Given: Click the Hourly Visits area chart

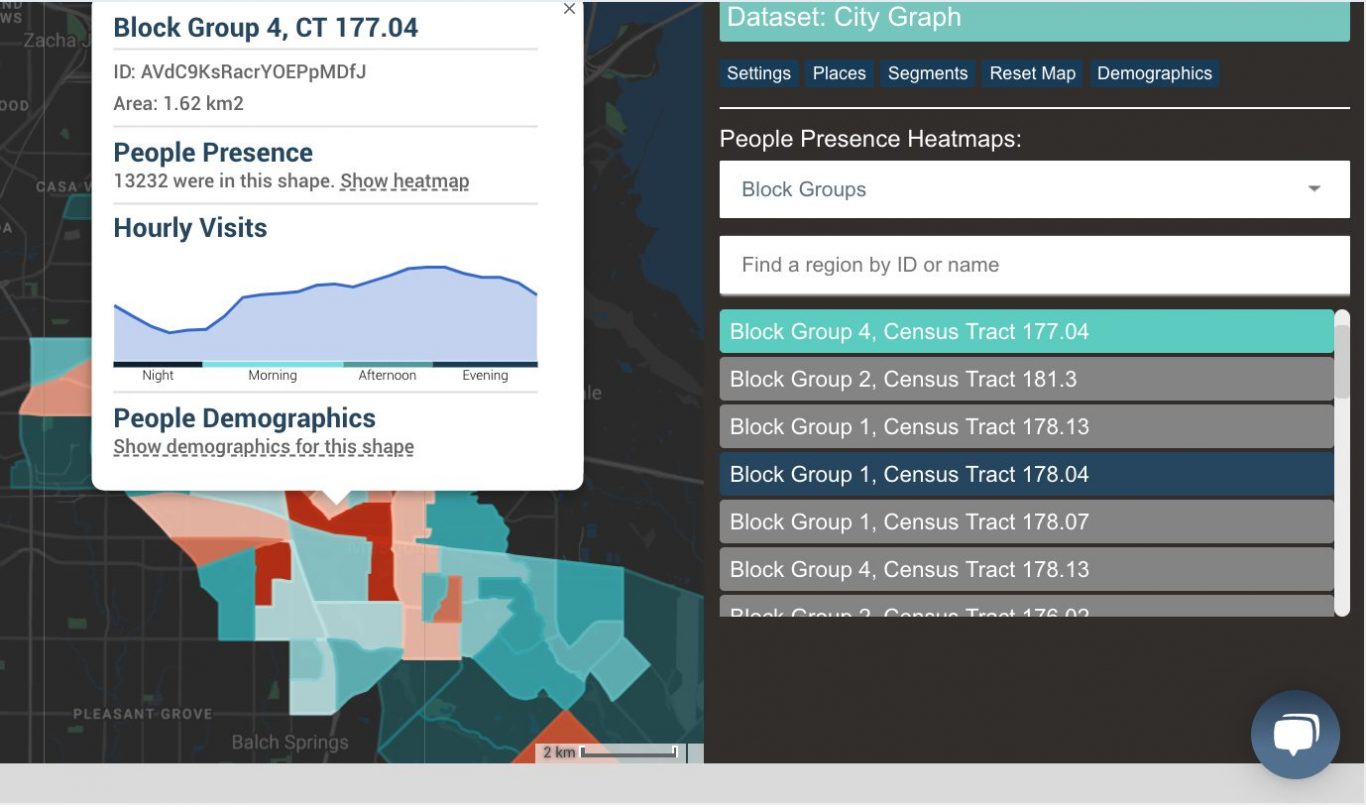Looking at the screenshot, I should [325, 313].
